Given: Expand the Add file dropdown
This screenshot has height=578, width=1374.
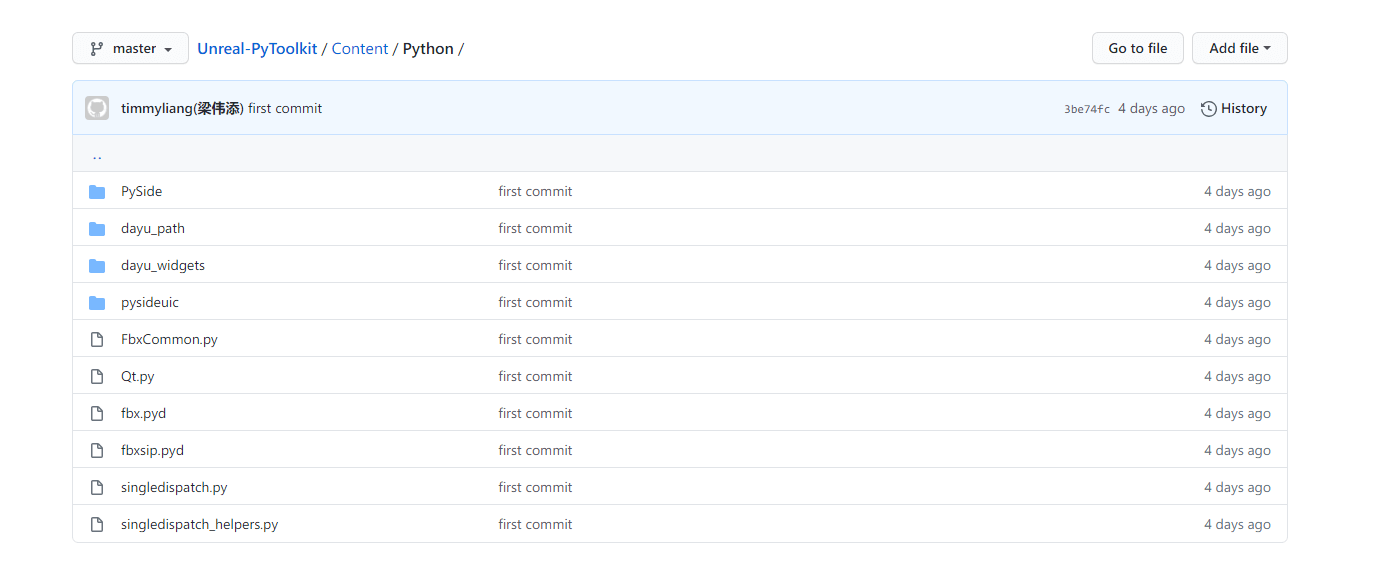Looking at the screenshot, I should [x=1239, y=48].
